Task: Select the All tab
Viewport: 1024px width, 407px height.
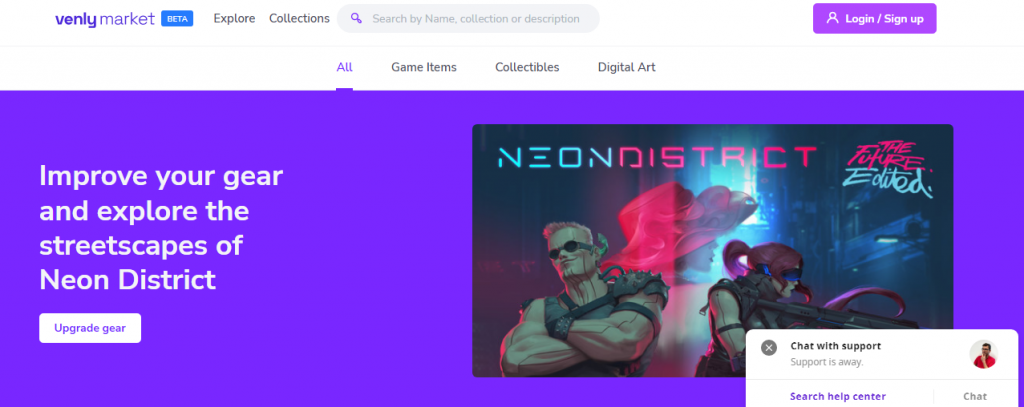Action: point(344,67)
